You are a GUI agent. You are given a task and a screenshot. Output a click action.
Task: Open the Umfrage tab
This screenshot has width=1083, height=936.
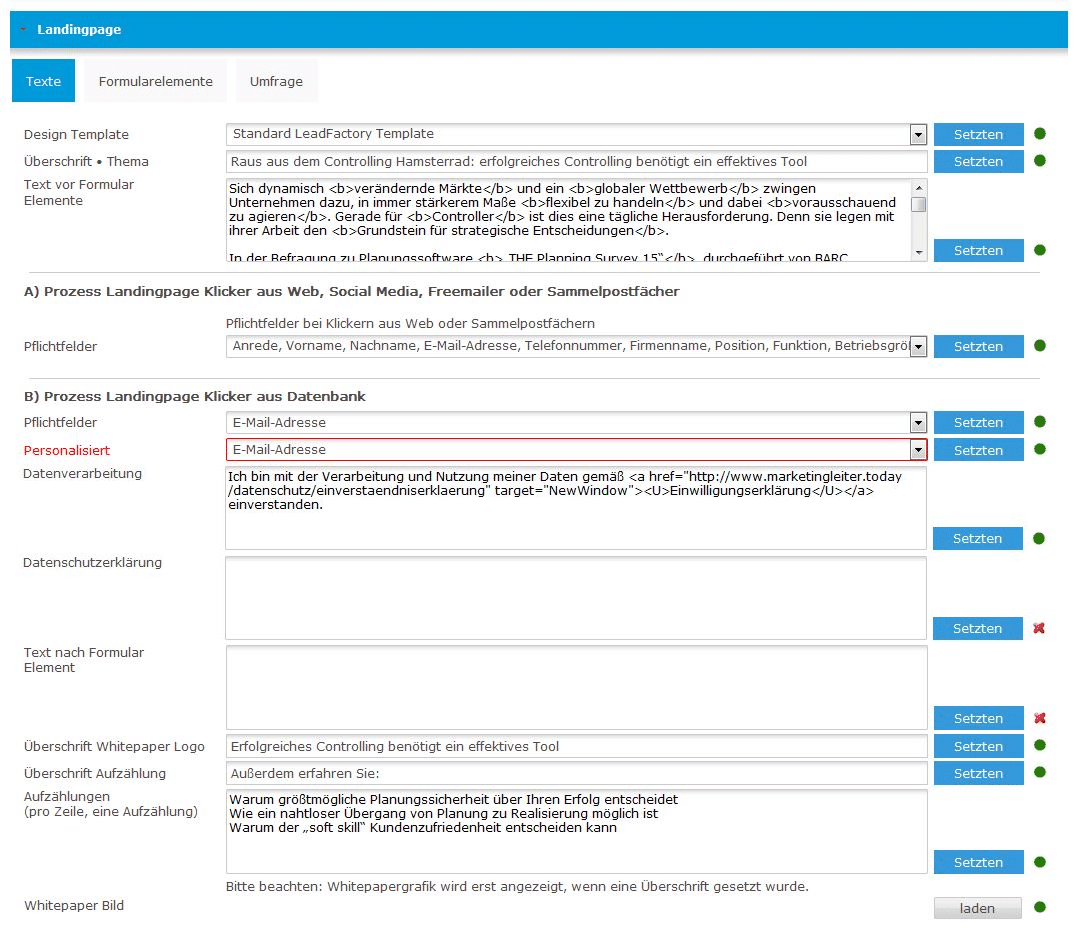click(x=276, y=81)
